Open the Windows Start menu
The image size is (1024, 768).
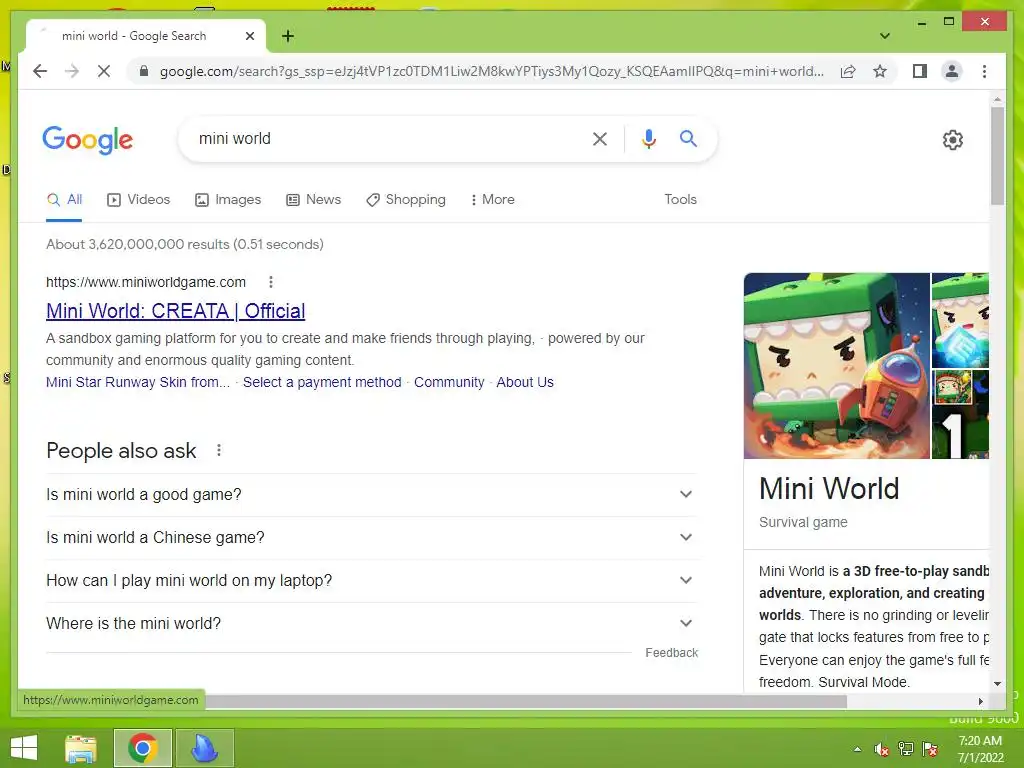[x=24, y=748]
